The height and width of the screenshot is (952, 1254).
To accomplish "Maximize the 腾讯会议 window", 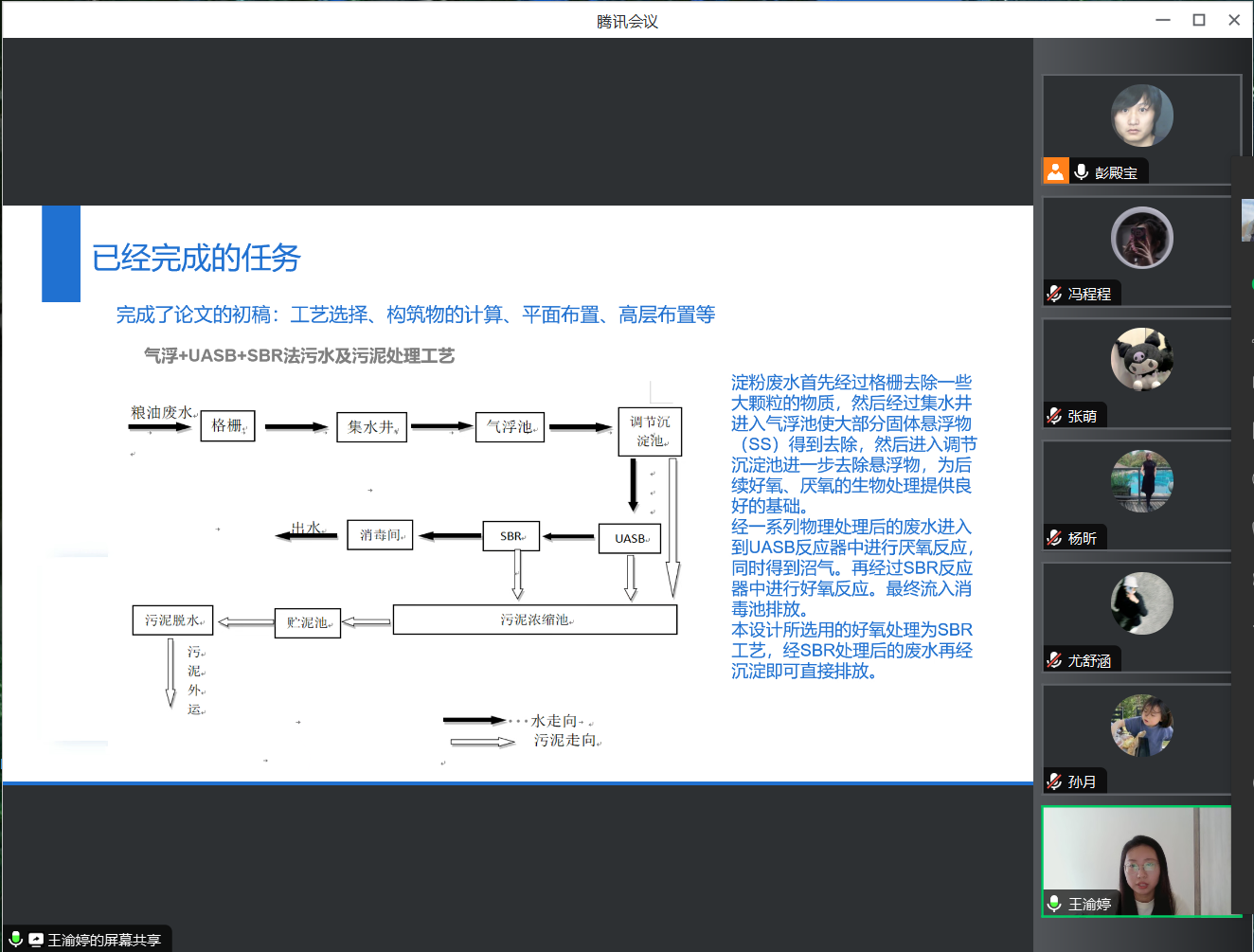I will (1198, 20).
